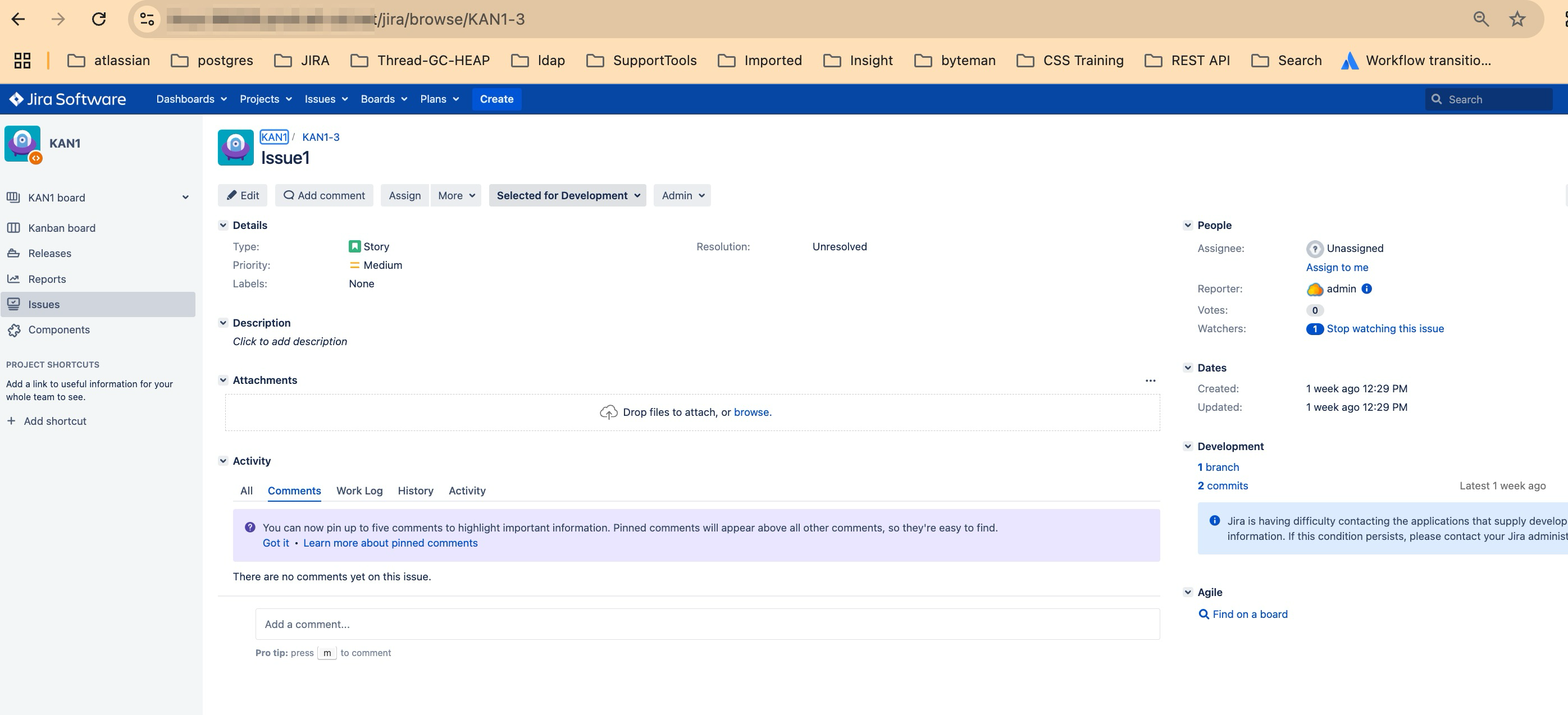The width and height of the screenshot is (1568, 715).
Task: Open the browser zoom magnifier icon
Action: point(1481,19)
